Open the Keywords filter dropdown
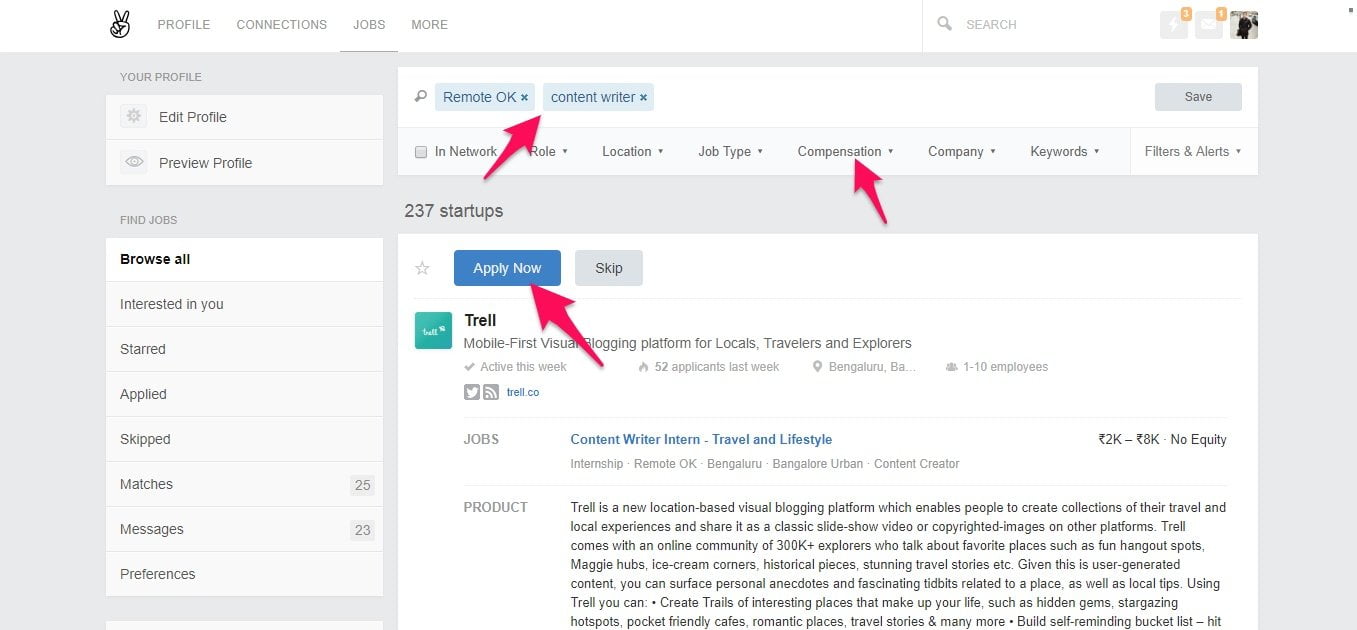Viewport: 1357px width, 630px height. 1065,152
